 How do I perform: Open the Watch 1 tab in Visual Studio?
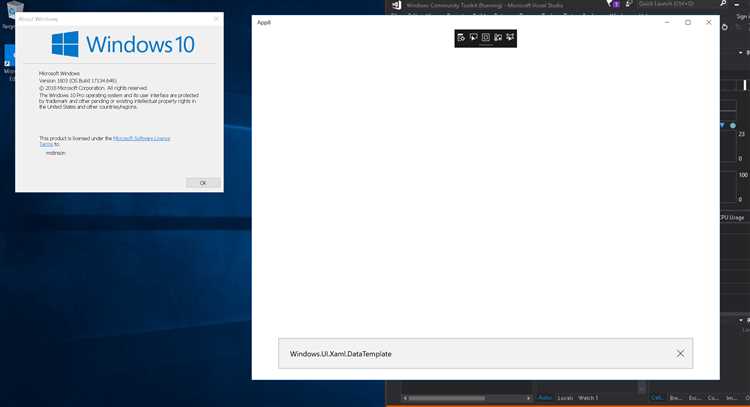pyautogui.click(x=588, y=398)
